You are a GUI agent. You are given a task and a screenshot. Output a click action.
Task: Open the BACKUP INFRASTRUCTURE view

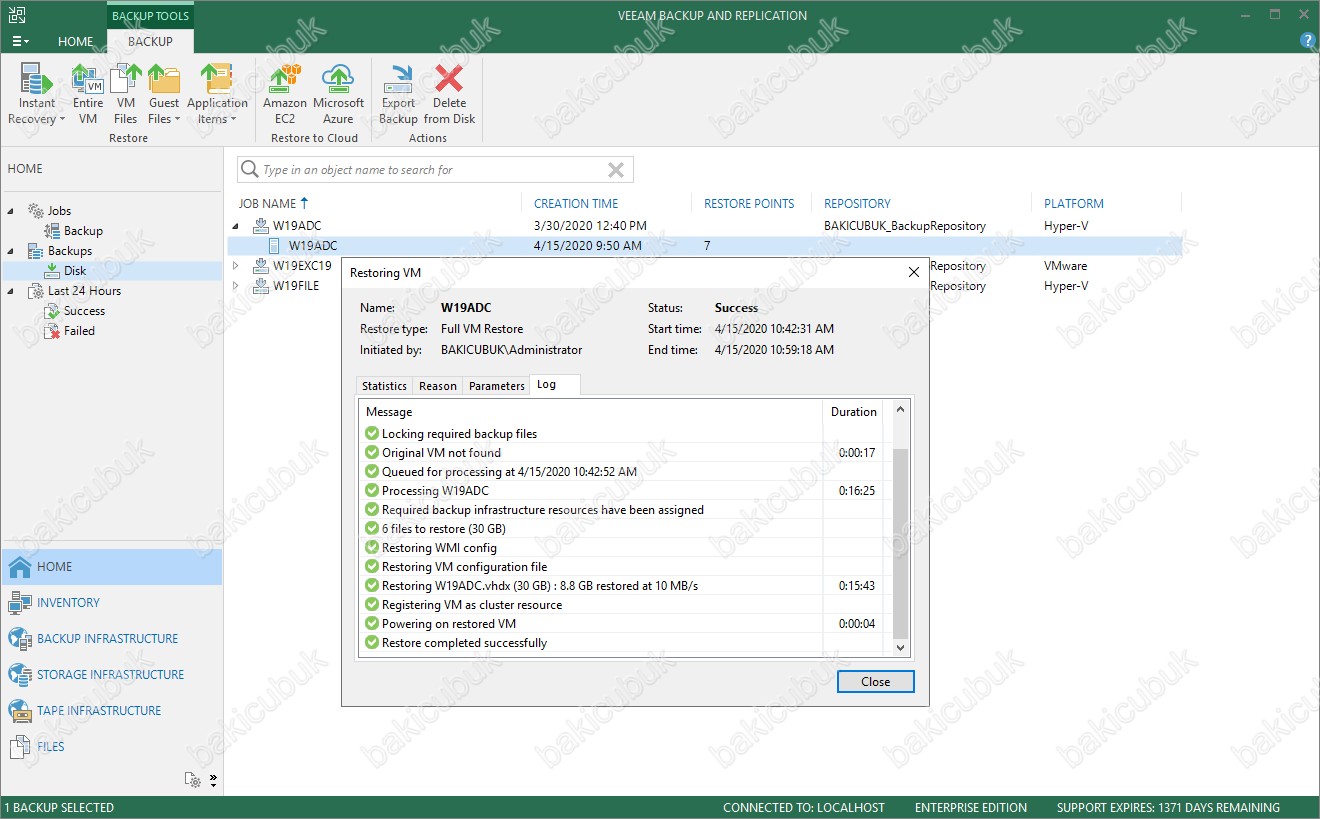tap(111, 639)
